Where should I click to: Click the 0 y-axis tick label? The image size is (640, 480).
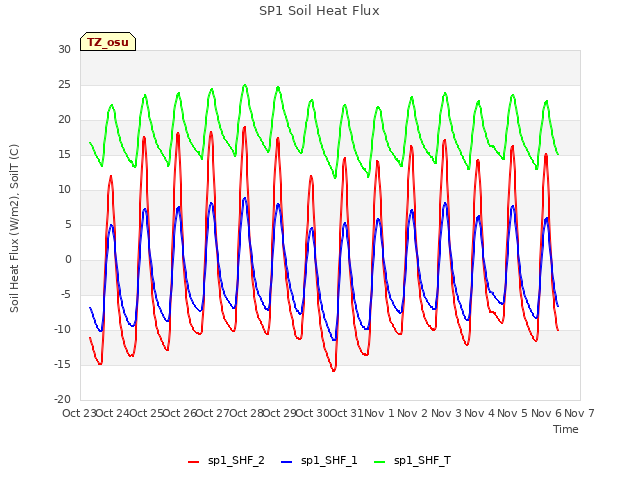pos(68,260)
